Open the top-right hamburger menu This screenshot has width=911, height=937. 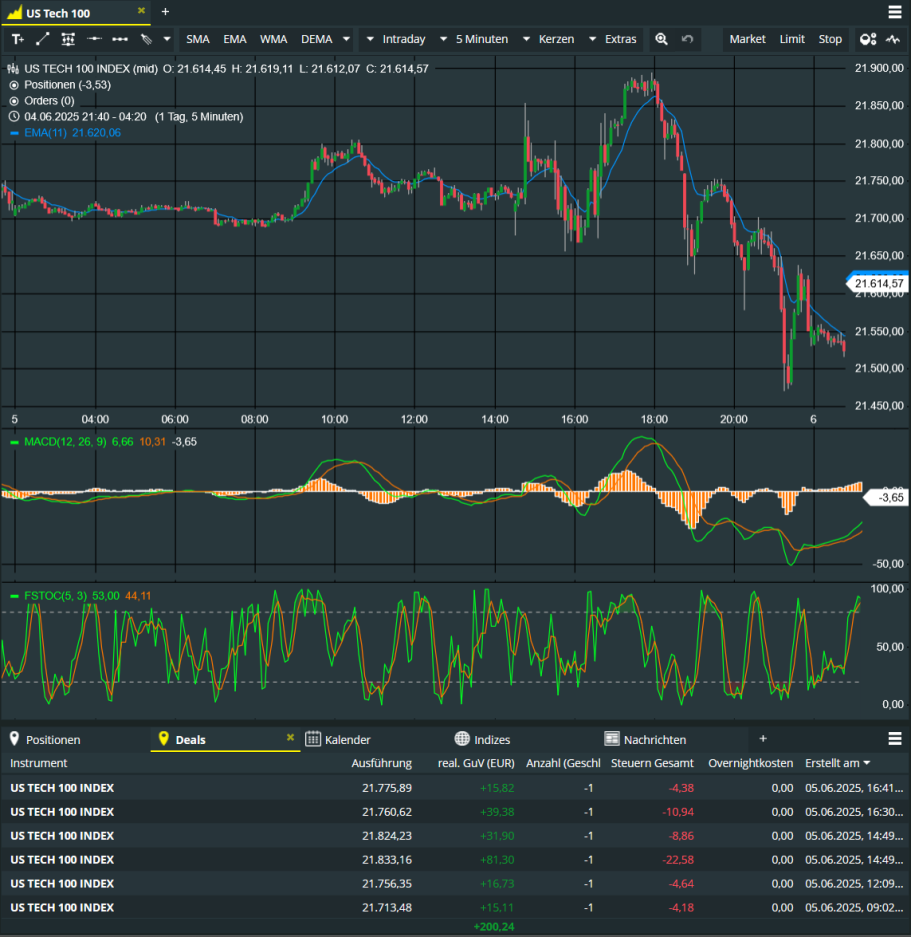click(x=895, y=12)
